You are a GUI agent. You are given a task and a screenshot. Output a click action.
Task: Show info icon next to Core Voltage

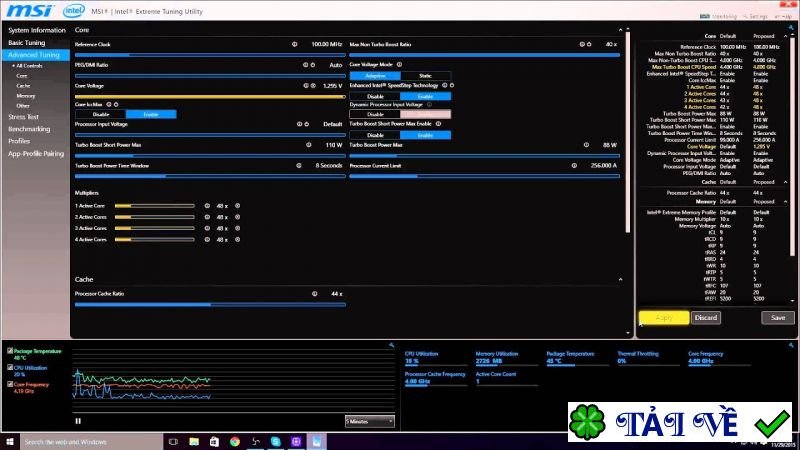pyautogui.click(x=306, y=86)
